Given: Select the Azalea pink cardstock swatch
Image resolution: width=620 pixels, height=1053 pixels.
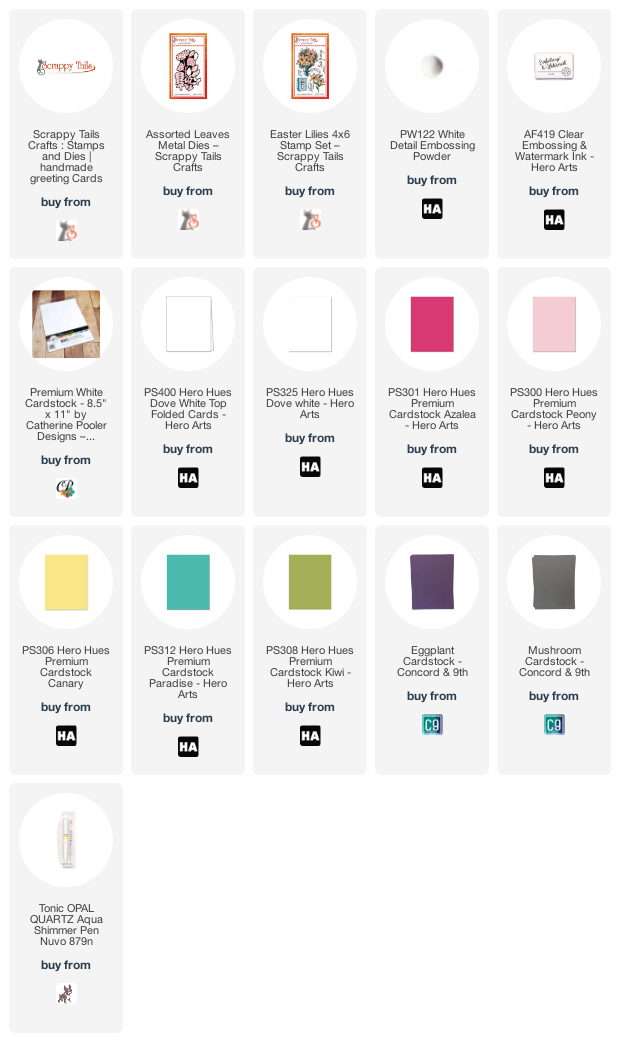Looking at the screenshot, I should tap(432, 324).
